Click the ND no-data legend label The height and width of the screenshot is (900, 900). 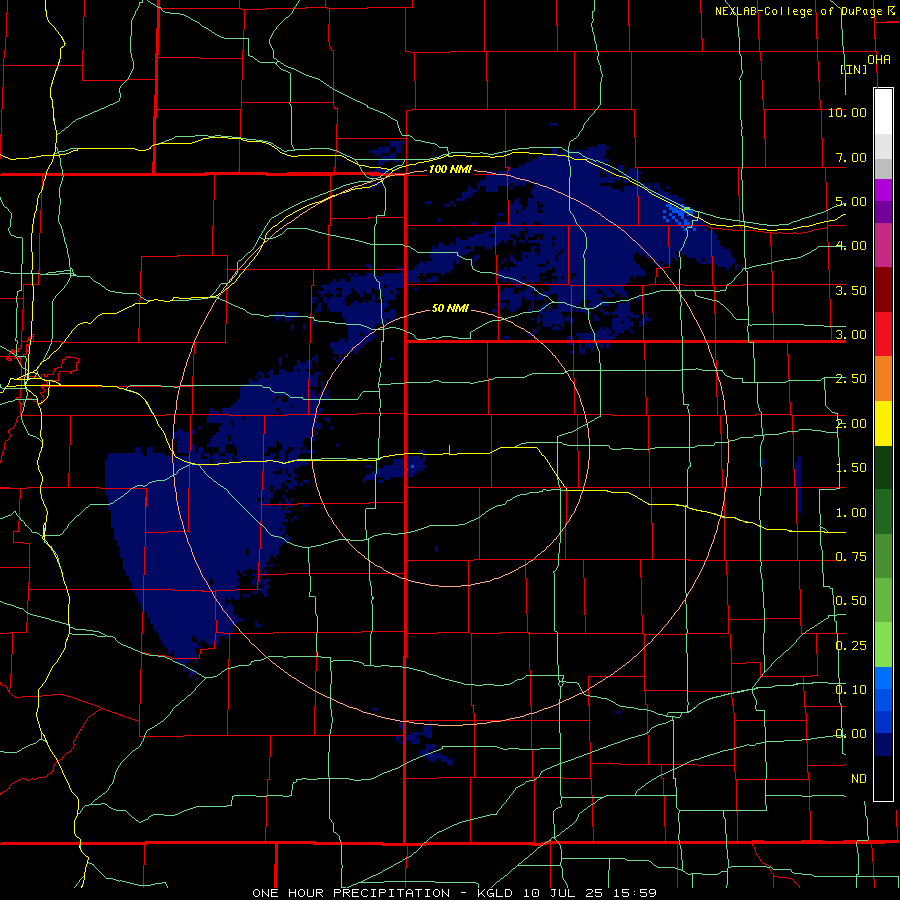coord(859,779)
